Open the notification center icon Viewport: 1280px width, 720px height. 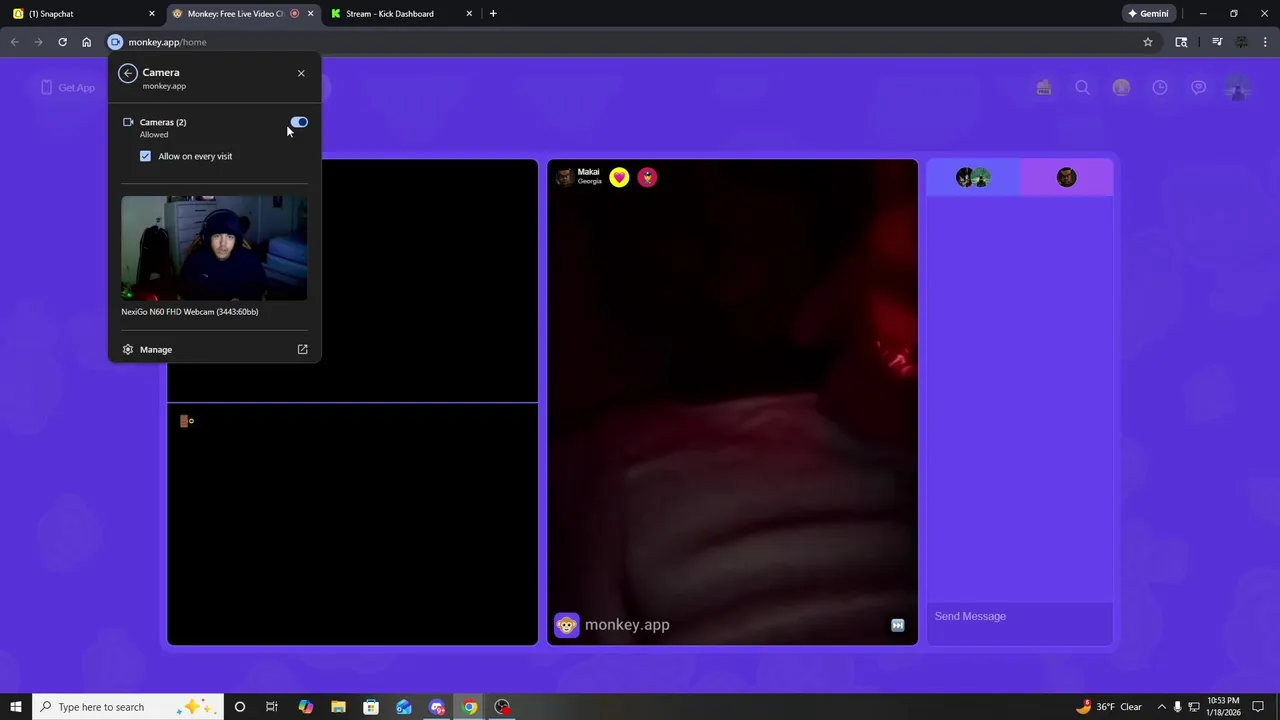click(x=1259, y=707)
